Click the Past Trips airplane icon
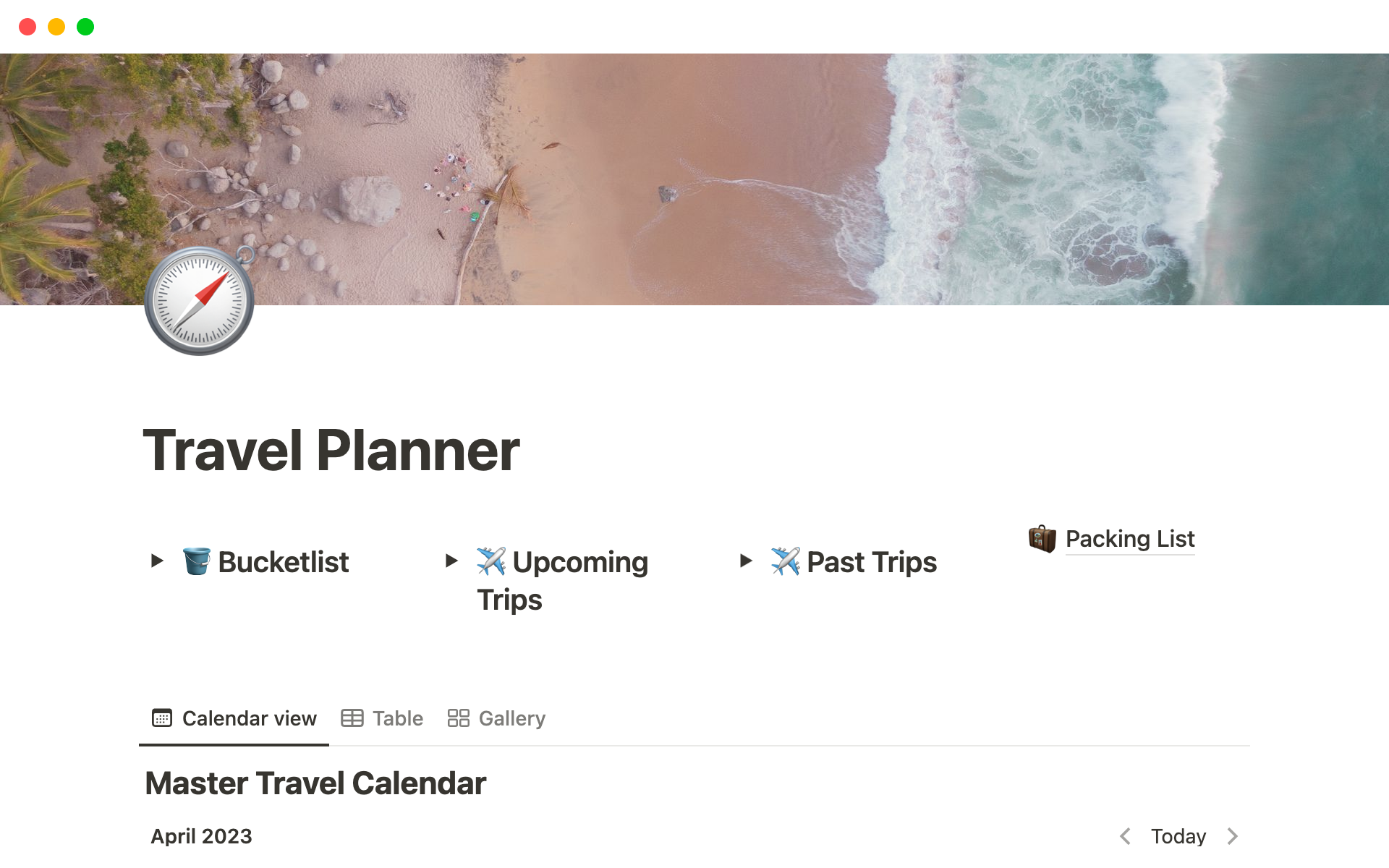The image size is (1389, 868). point(785,561)
